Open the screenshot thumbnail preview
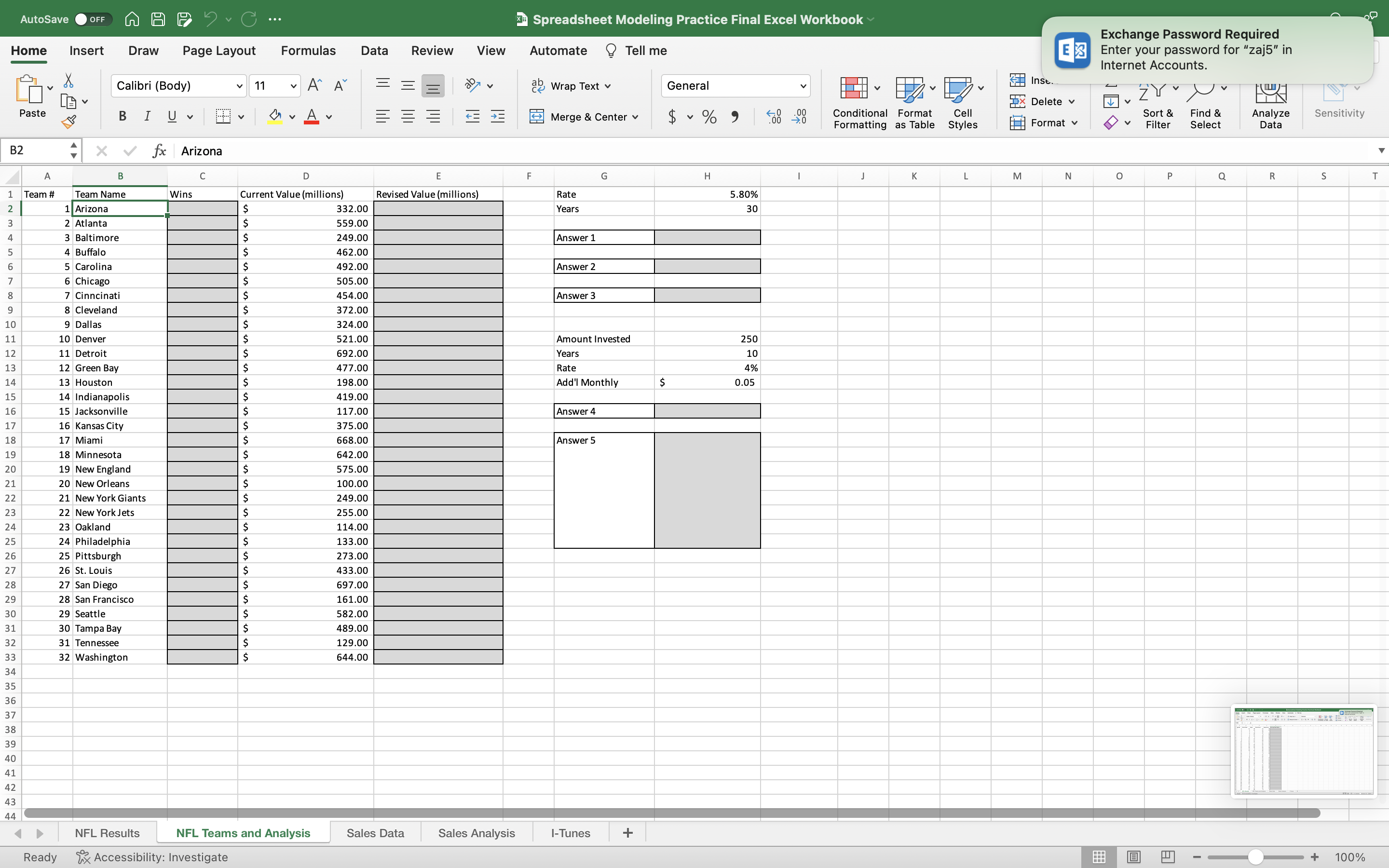The image size is (1389, 868). (x=1304, y=751)
